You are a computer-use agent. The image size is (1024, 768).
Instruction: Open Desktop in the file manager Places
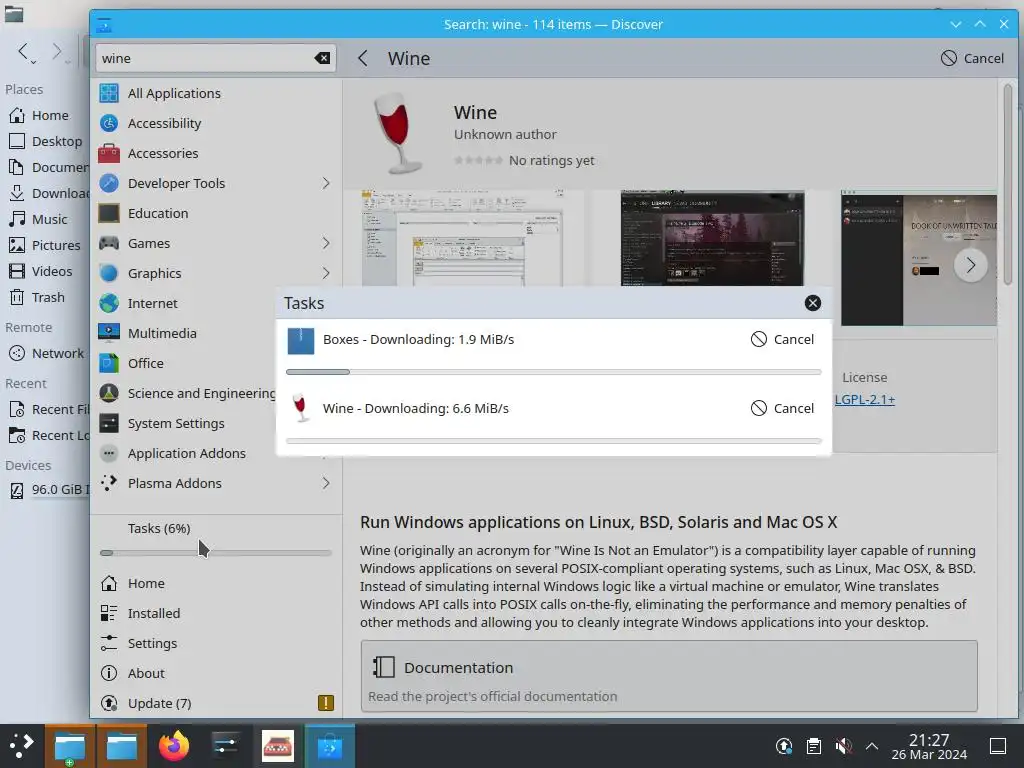tap(46, 142)
